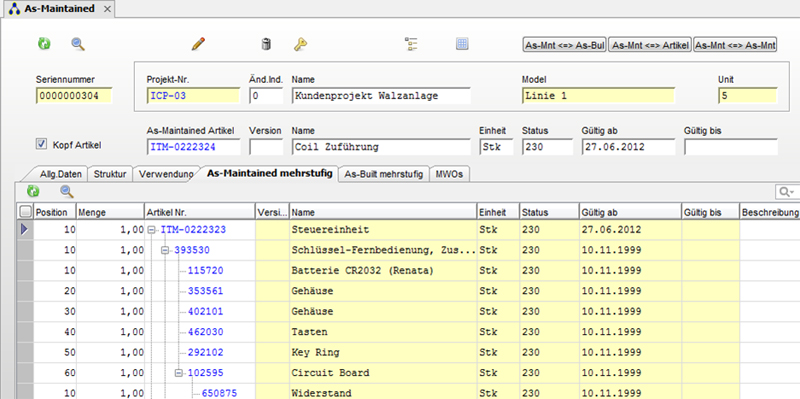Select the As-Maintained mehrstufig tab

tap(270, 173)
